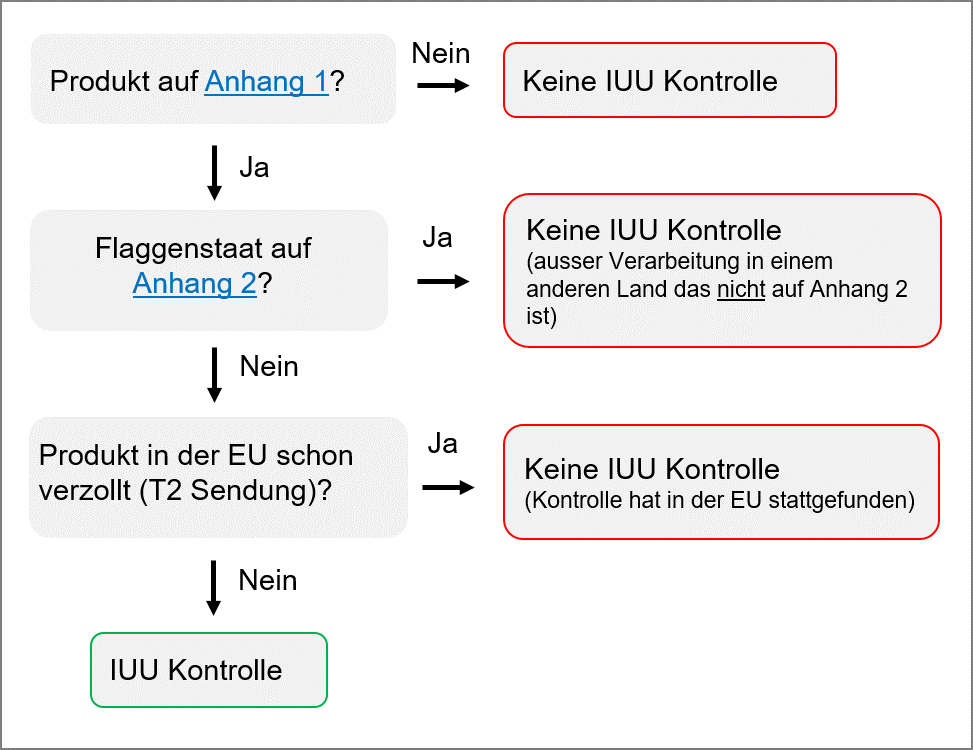
Task: Click the right arrow beside the T2 Sendung box
Action: click(x=447, y=488)
